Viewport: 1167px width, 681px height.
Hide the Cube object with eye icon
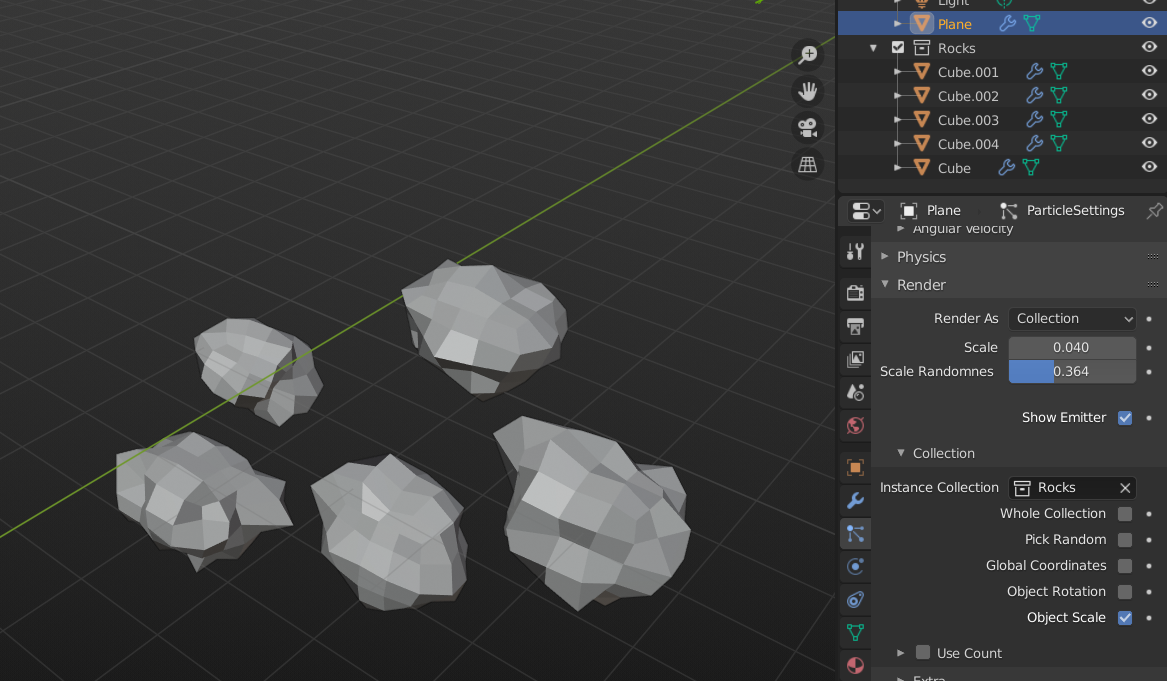coord(1149,167)
